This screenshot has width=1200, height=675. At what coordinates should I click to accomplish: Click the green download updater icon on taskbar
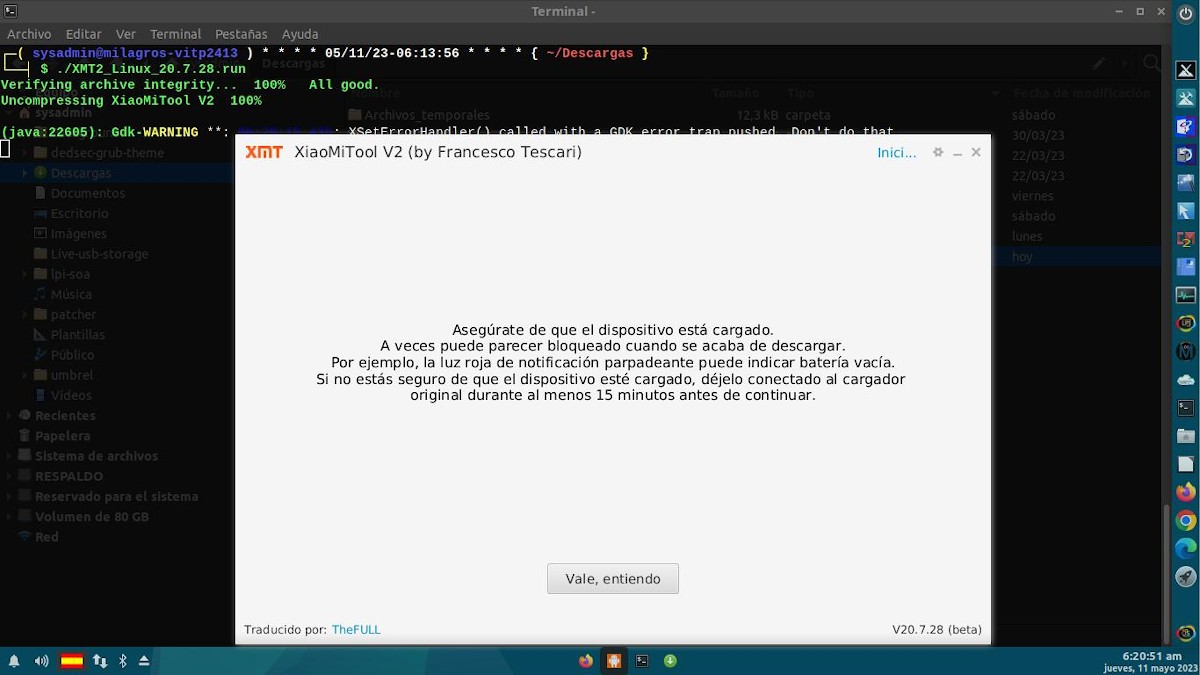669,660
